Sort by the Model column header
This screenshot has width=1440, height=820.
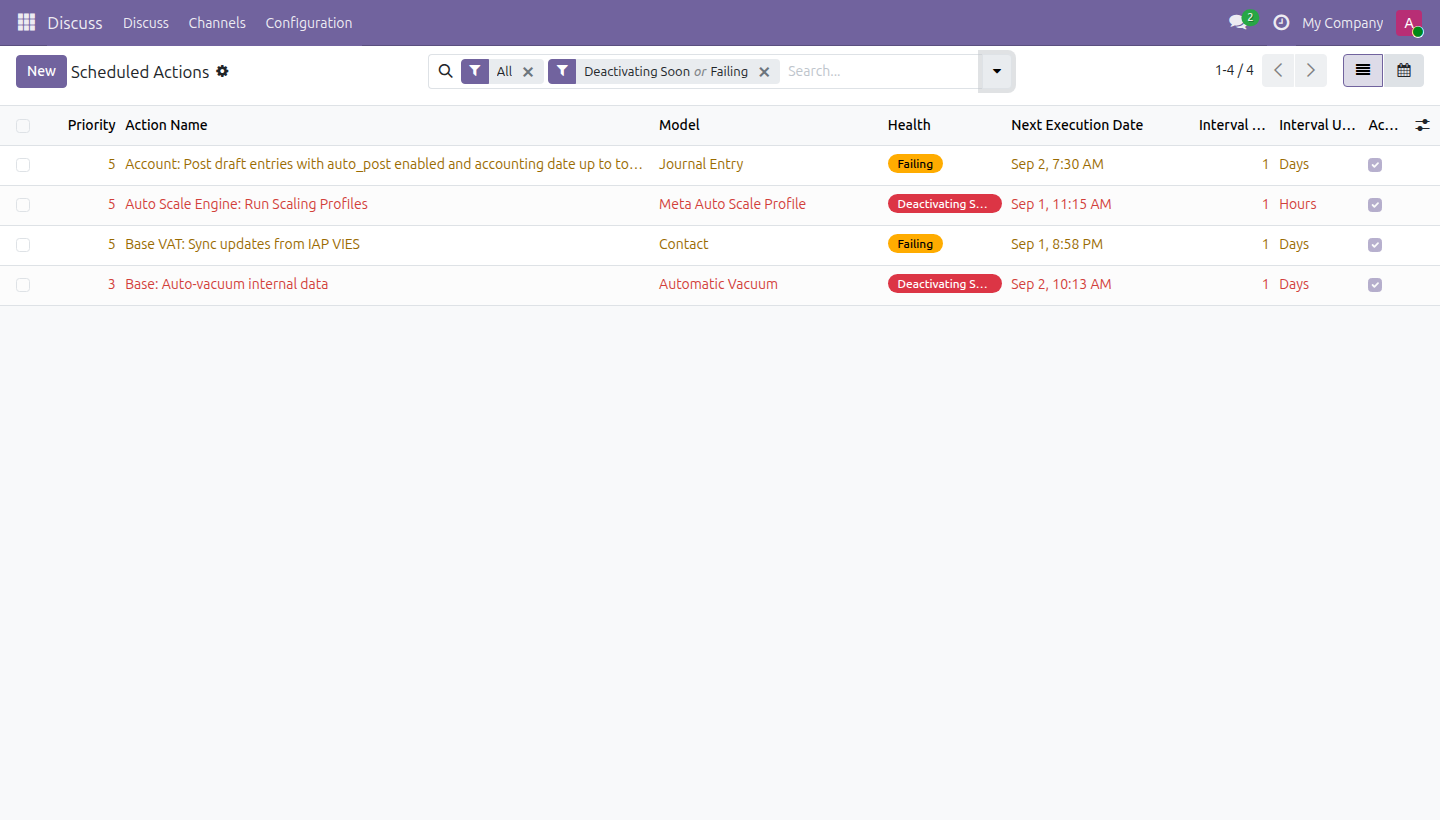pyautogui.click(x=679, y=125)
